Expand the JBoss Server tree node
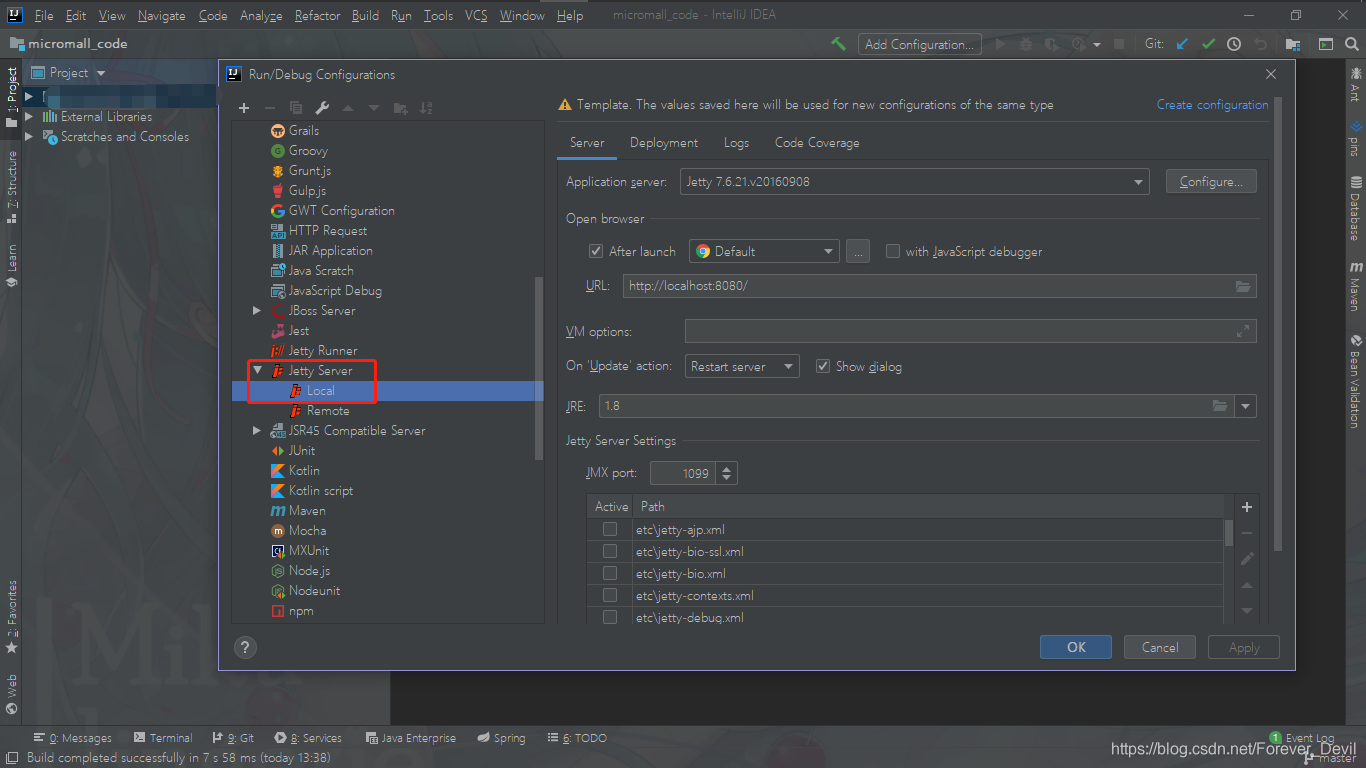 [257, 310]
